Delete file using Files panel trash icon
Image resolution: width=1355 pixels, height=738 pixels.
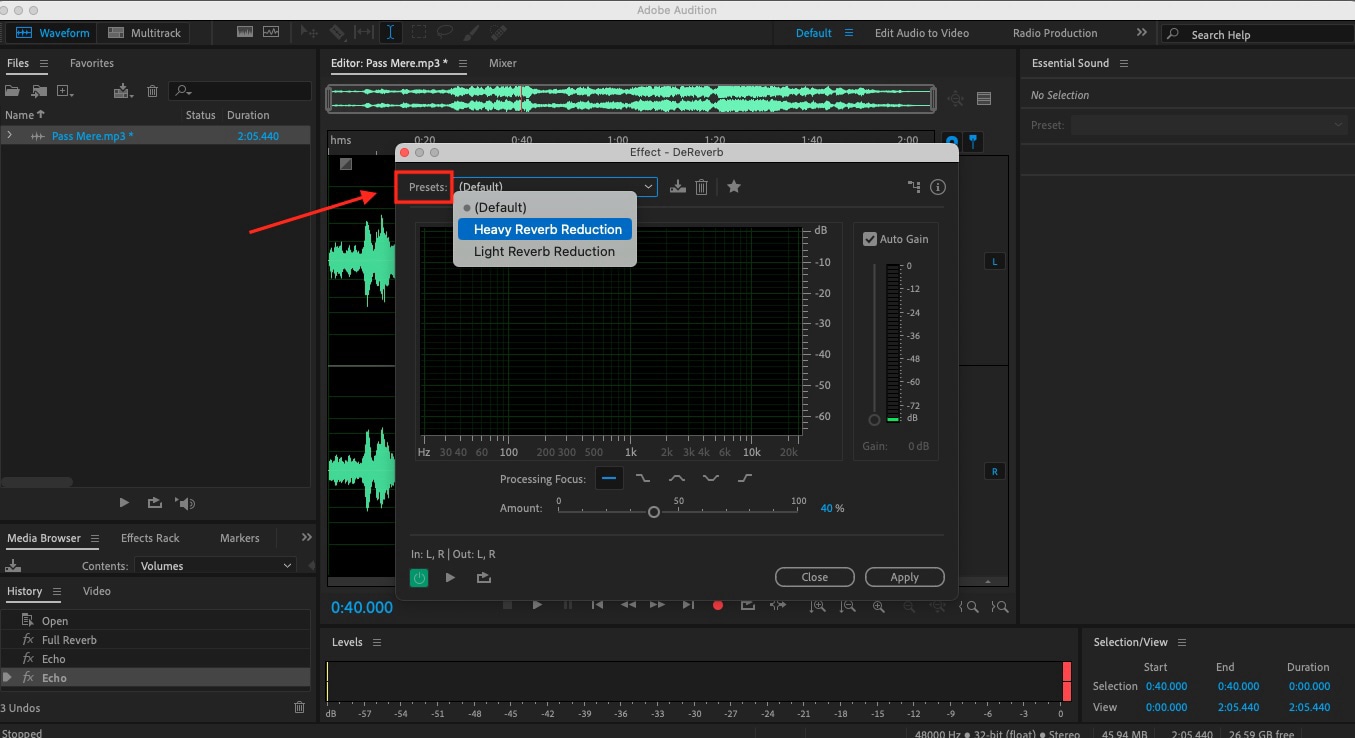[152, 91]
